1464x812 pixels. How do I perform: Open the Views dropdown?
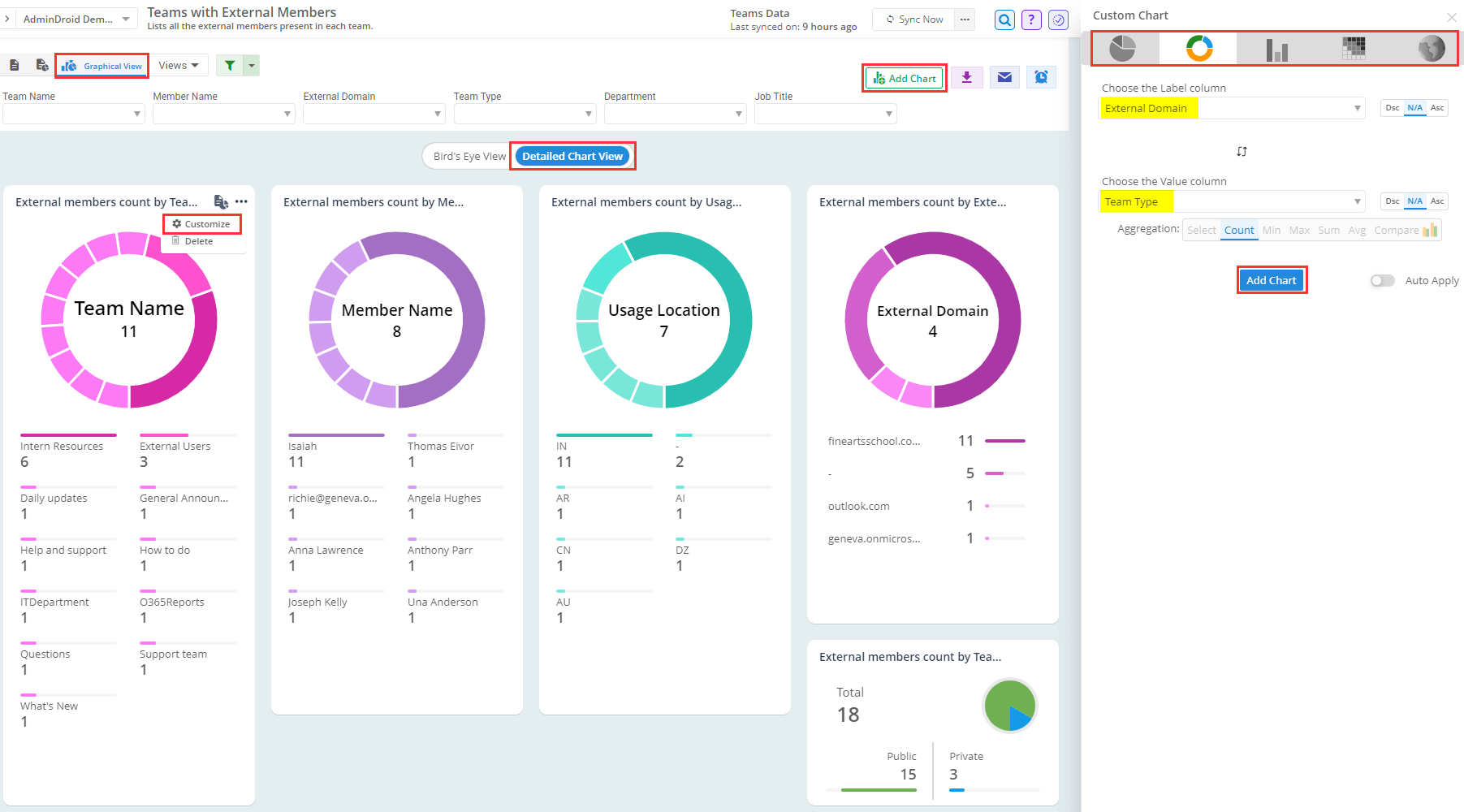point(179,66)
